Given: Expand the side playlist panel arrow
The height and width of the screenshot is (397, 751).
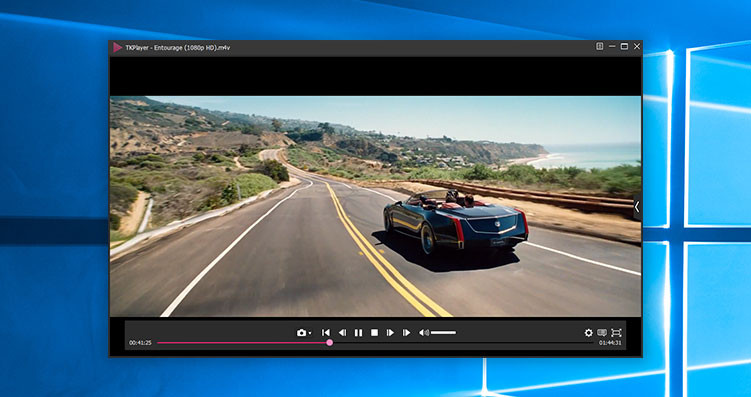Looking at the screenshot, I should tap(637, 207).
